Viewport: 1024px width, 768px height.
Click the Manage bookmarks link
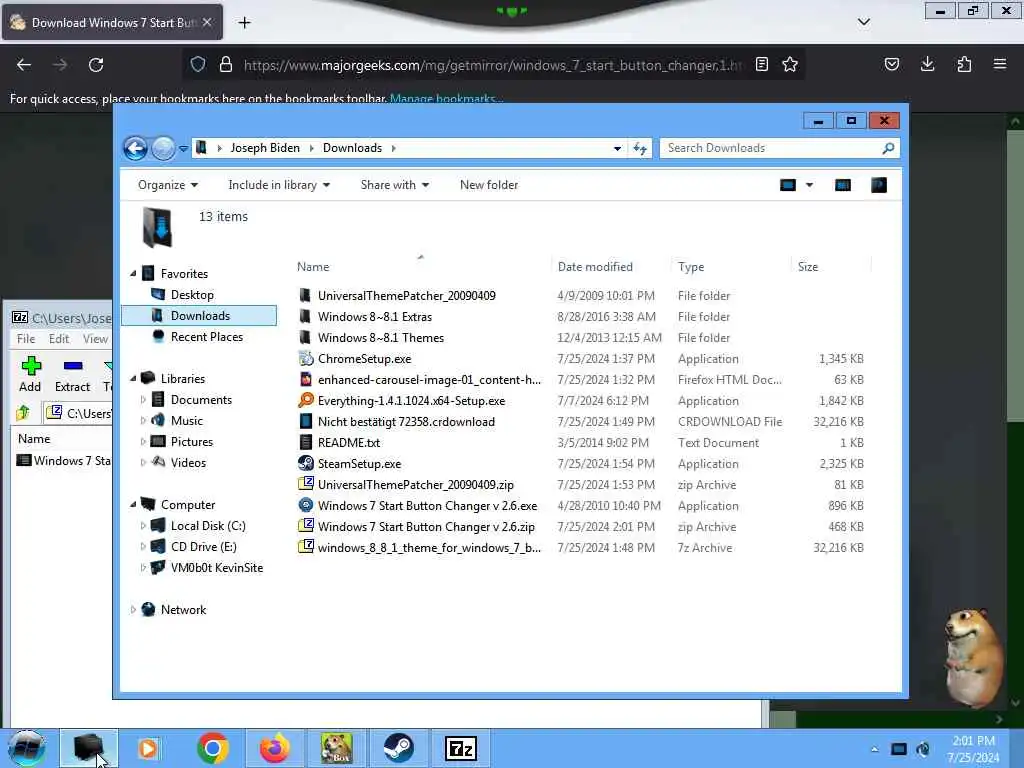447,99
